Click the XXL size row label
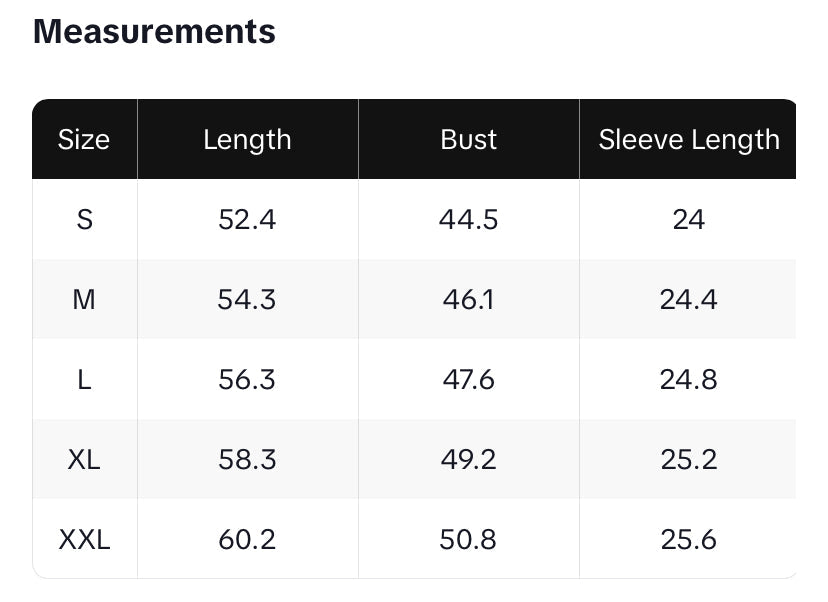Screen dimensions: 828x602 pyautogui.click(x=84, y=540)
